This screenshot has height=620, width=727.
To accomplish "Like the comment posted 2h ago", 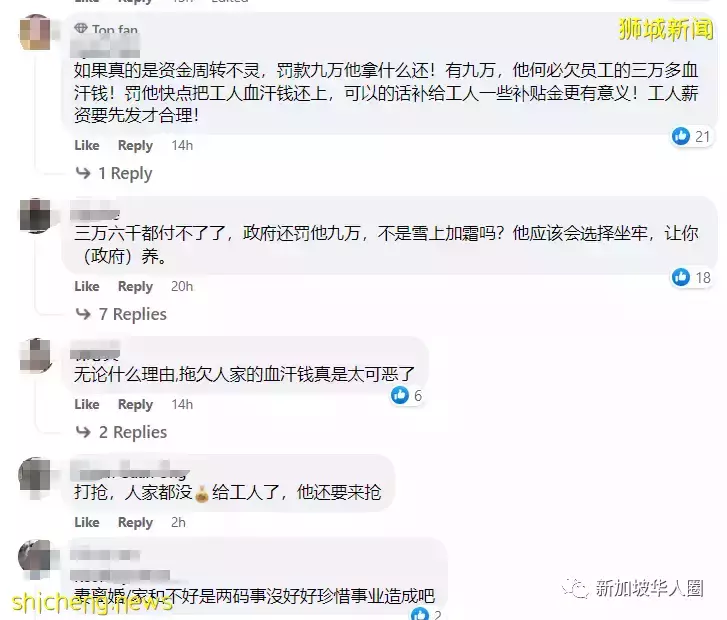I will coord(87,522).
